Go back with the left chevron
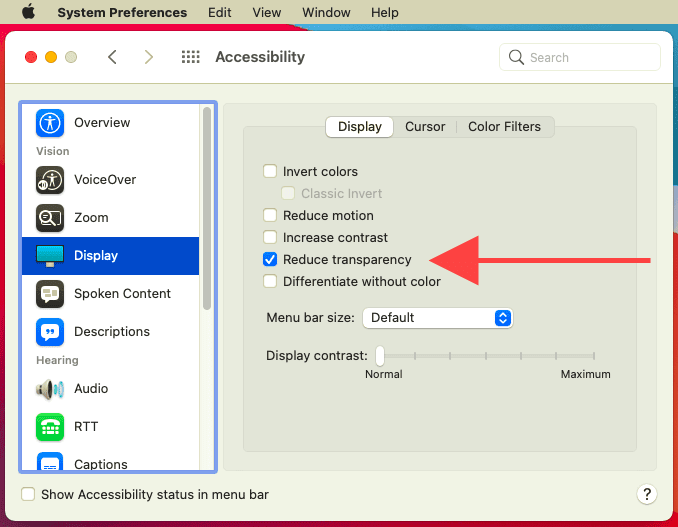 [112, 57]
